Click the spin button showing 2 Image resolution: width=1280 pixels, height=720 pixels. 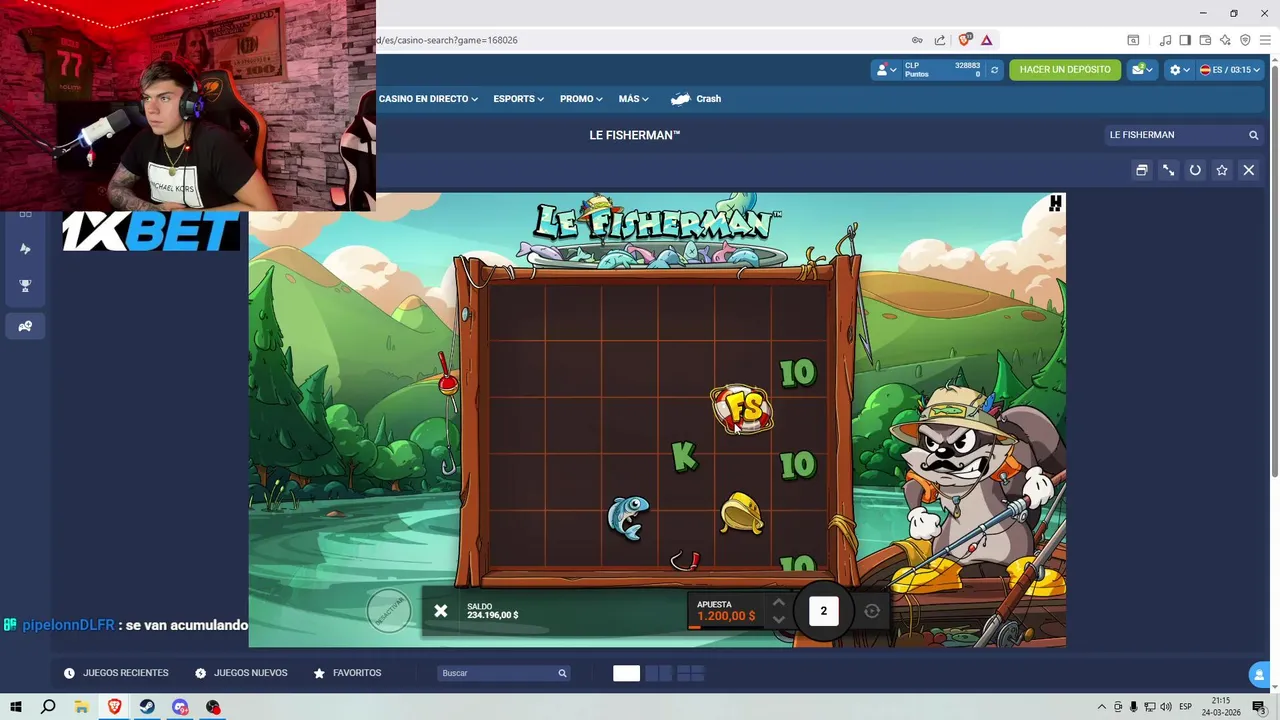click(824, 611)
